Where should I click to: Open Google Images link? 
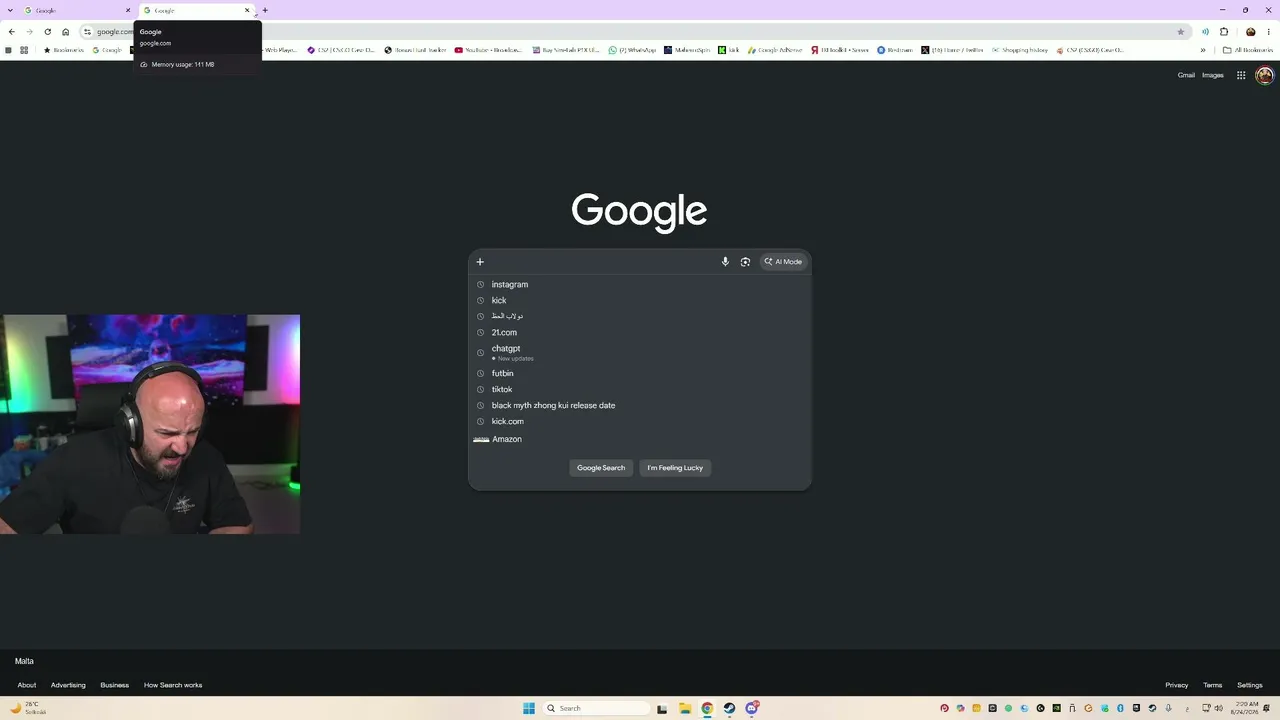(1213, 75)
